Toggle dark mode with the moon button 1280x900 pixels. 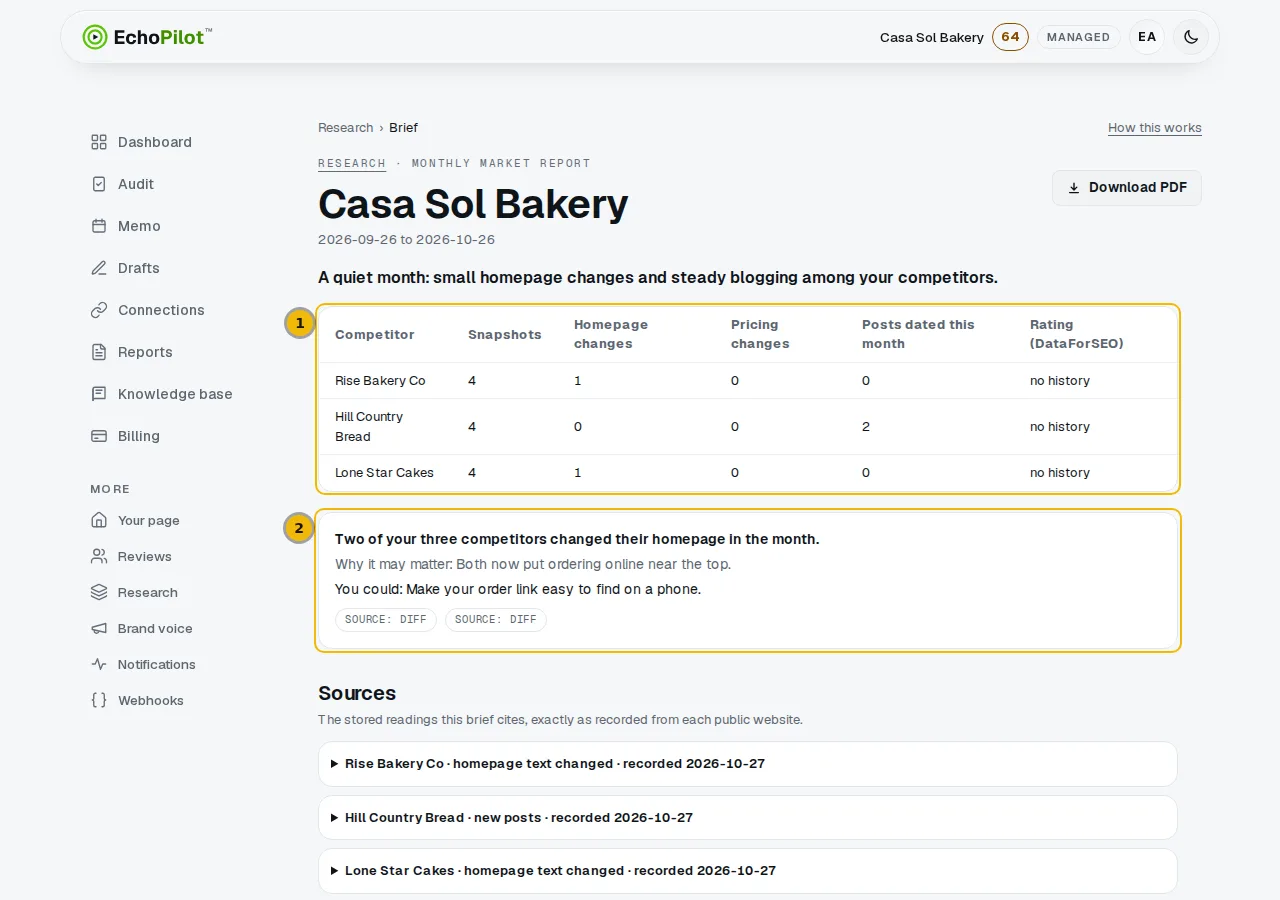pos(1191,37)
